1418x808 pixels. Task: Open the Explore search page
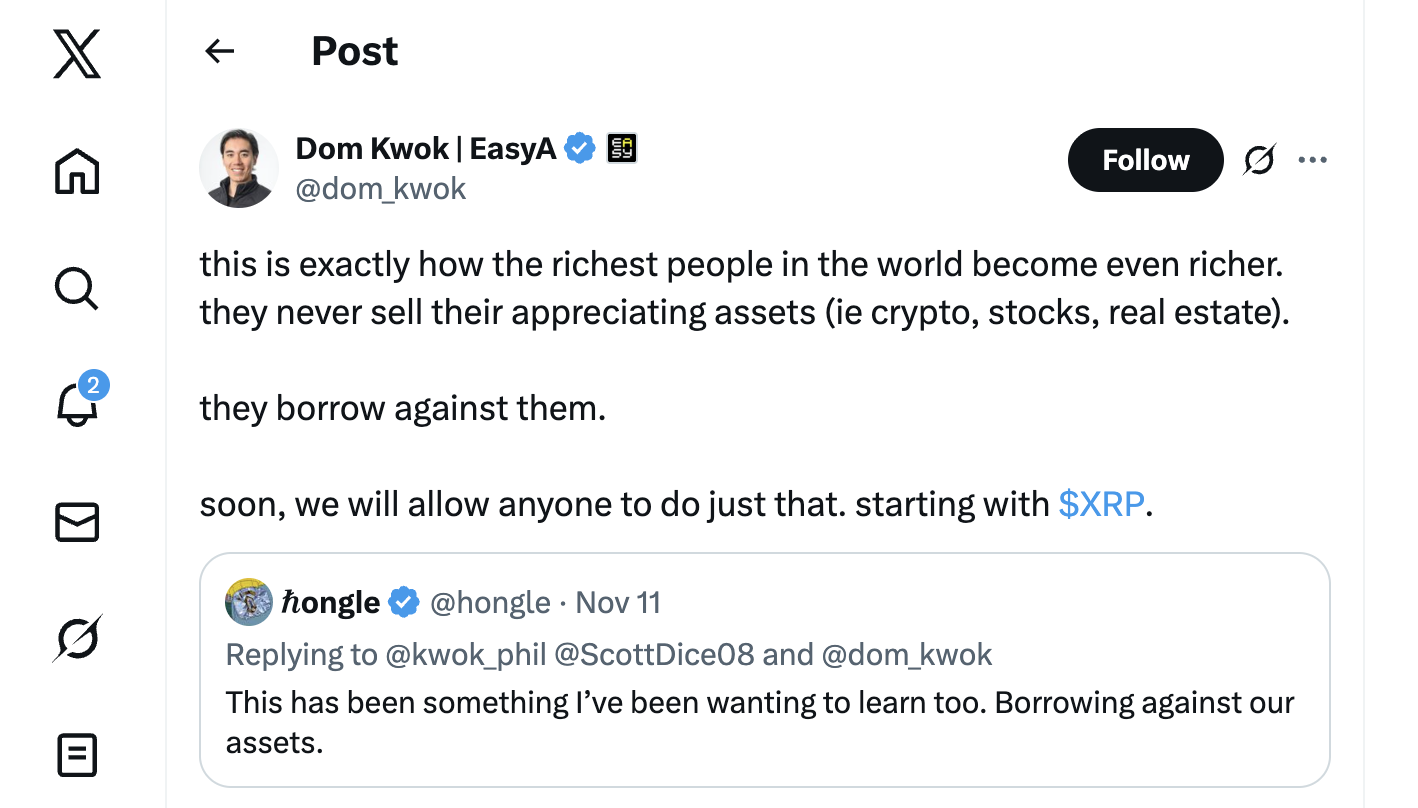(76, 290)
